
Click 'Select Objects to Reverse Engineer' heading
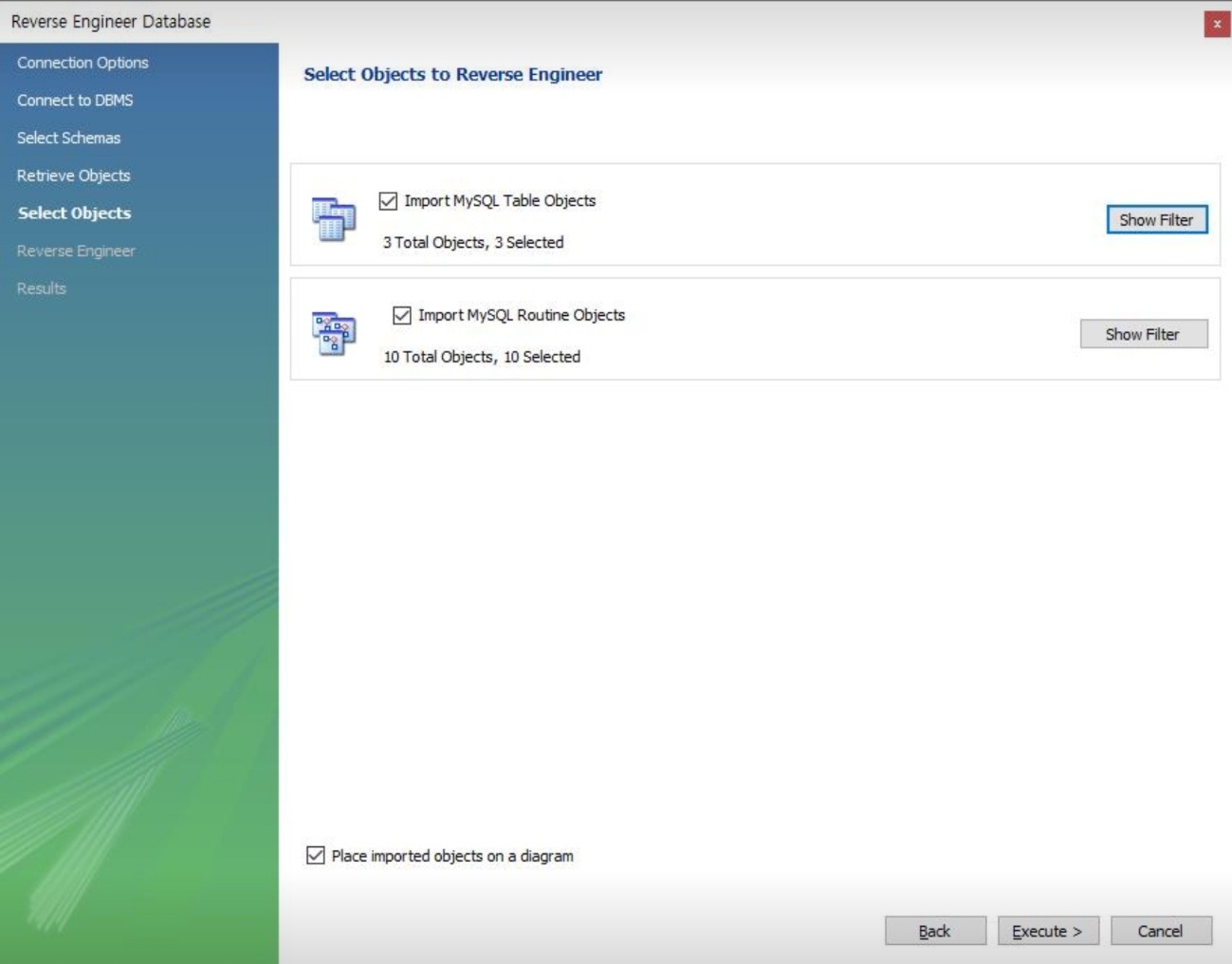tap(452, 74)
